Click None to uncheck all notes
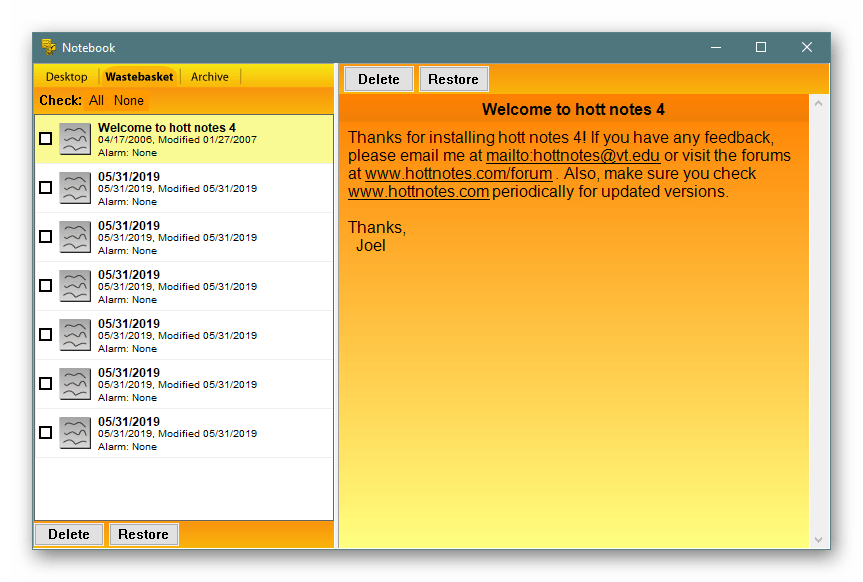Screen dimensions: 863x582 pos(129,101)
